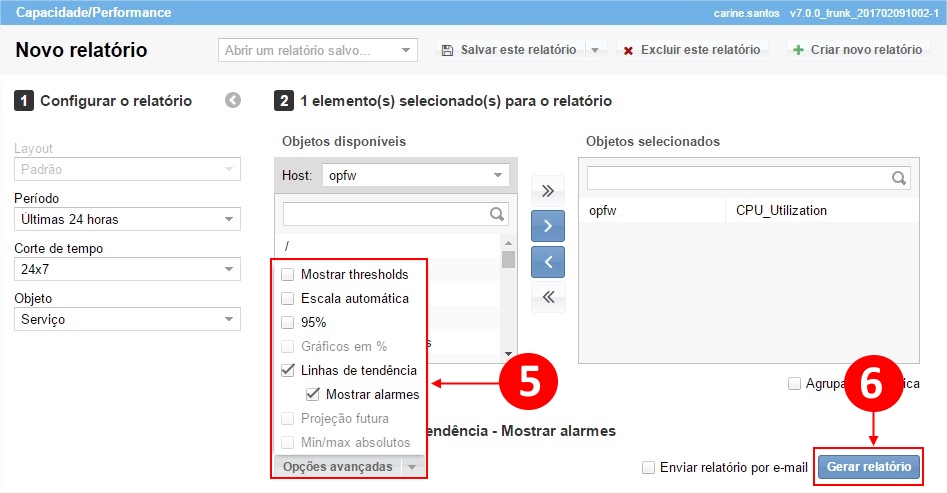The height and width of the screenshot is (493, 947).
Task: Click the Gerar relatório button
Action: pyautogui.click(x=868, y=466)
